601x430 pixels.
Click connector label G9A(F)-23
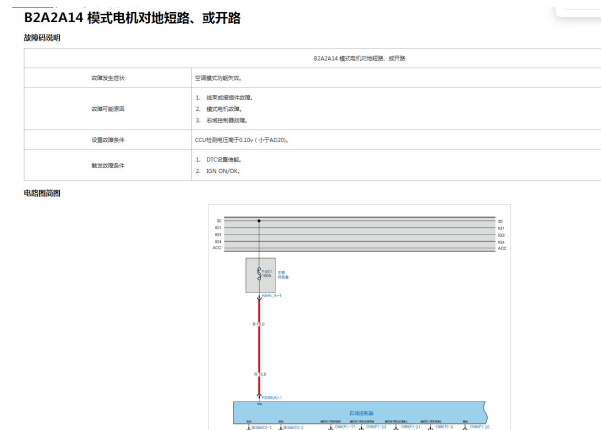(376, 427)
